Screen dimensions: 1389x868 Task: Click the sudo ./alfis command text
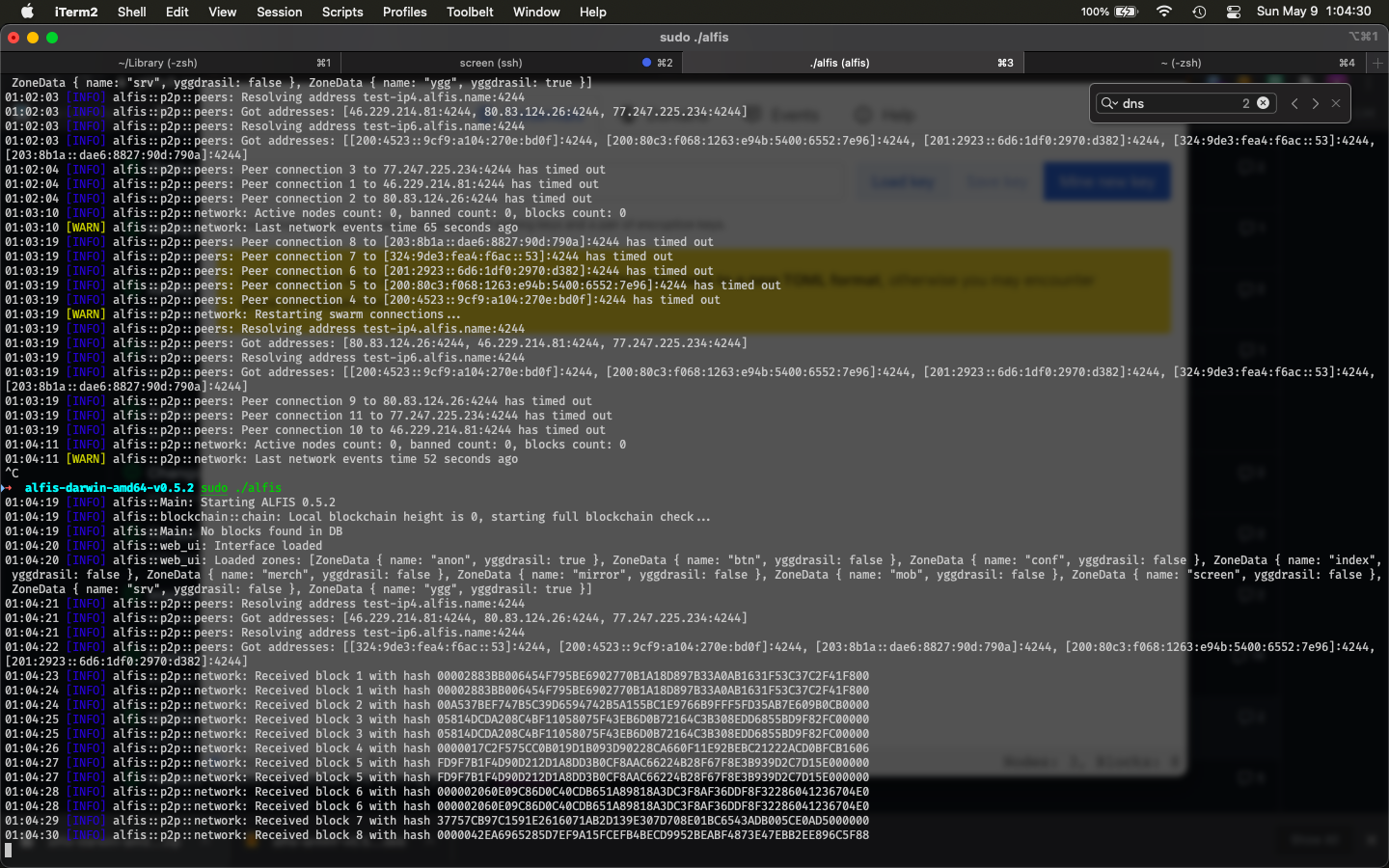click(241, 488)
